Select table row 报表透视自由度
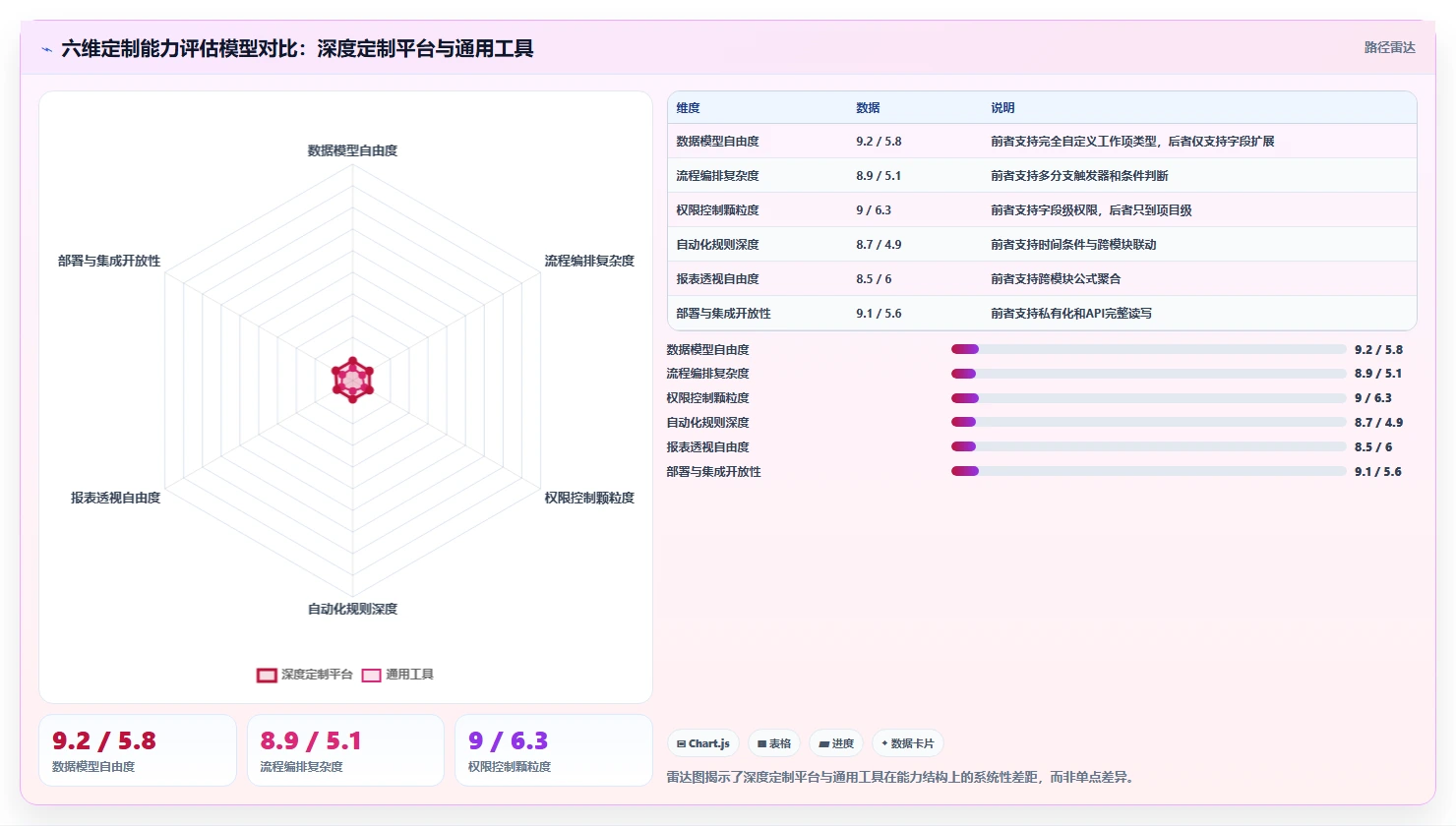 pyautogui.click(x=1042, y=279)
